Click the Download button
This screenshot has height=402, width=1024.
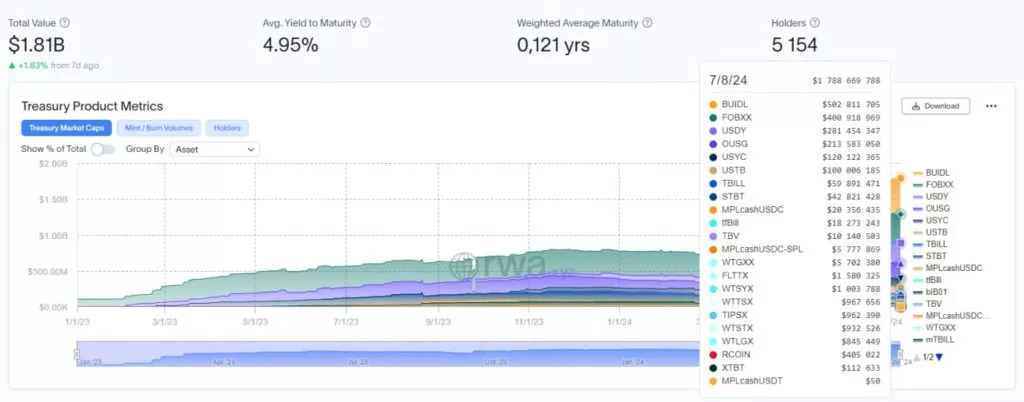pyautogui.click(x=935, y=106)
